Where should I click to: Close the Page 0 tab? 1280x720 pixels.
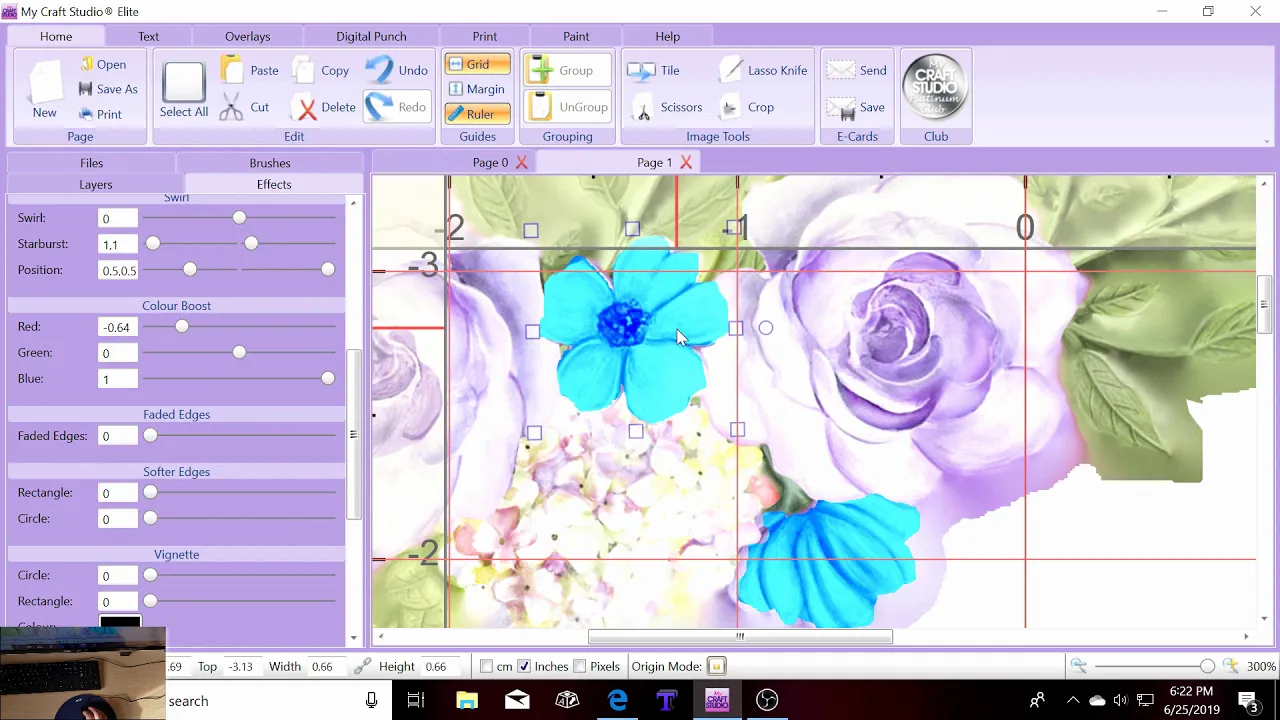pyautogui.click(x=522, y=162)
